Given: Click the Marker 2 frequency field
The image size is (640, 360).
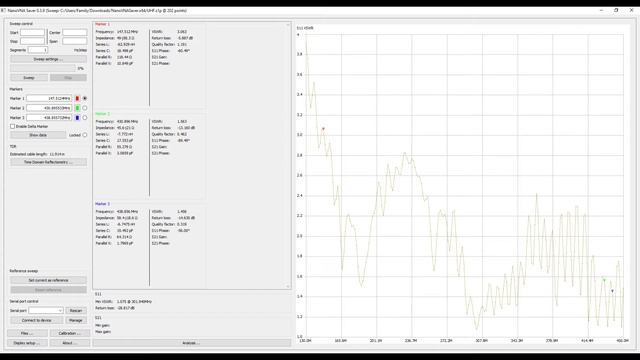Looking at the screenshot, I should (x=49, y=108).
